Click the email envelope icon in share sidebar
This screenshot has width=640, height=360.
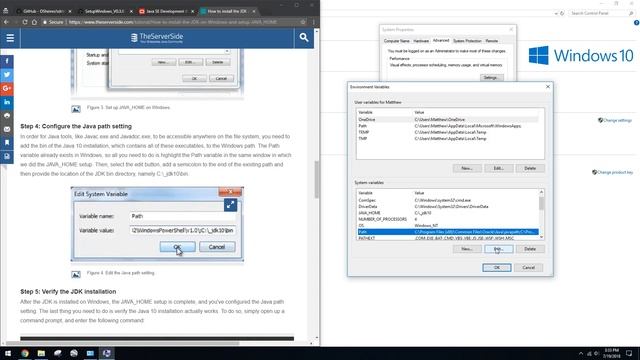tap(7, 129)
